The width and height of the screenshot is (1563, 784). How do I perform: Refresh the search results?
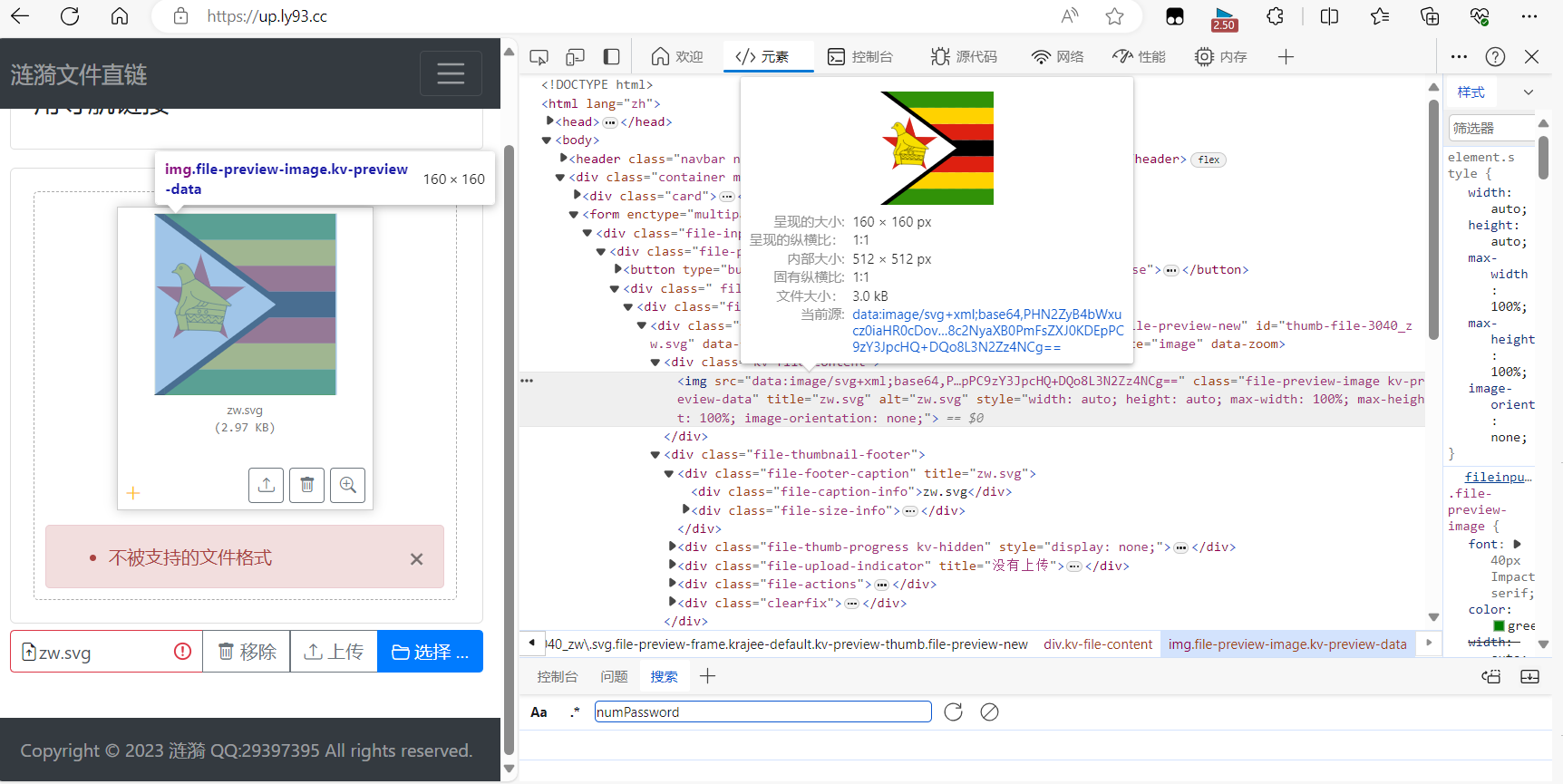953,712
